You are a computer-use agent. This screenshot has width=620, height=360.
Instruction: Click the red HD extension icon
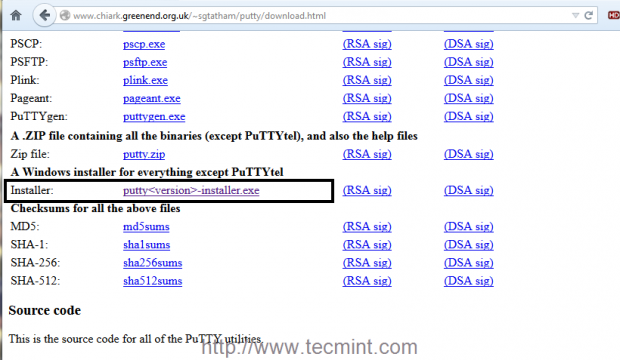pos(614,15)
